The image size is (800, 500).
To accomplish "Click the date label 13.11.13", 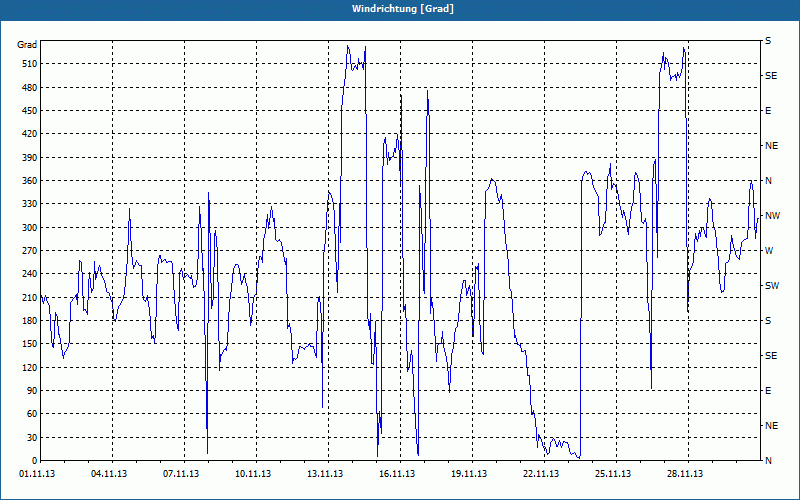I will [x=325, y=474].
